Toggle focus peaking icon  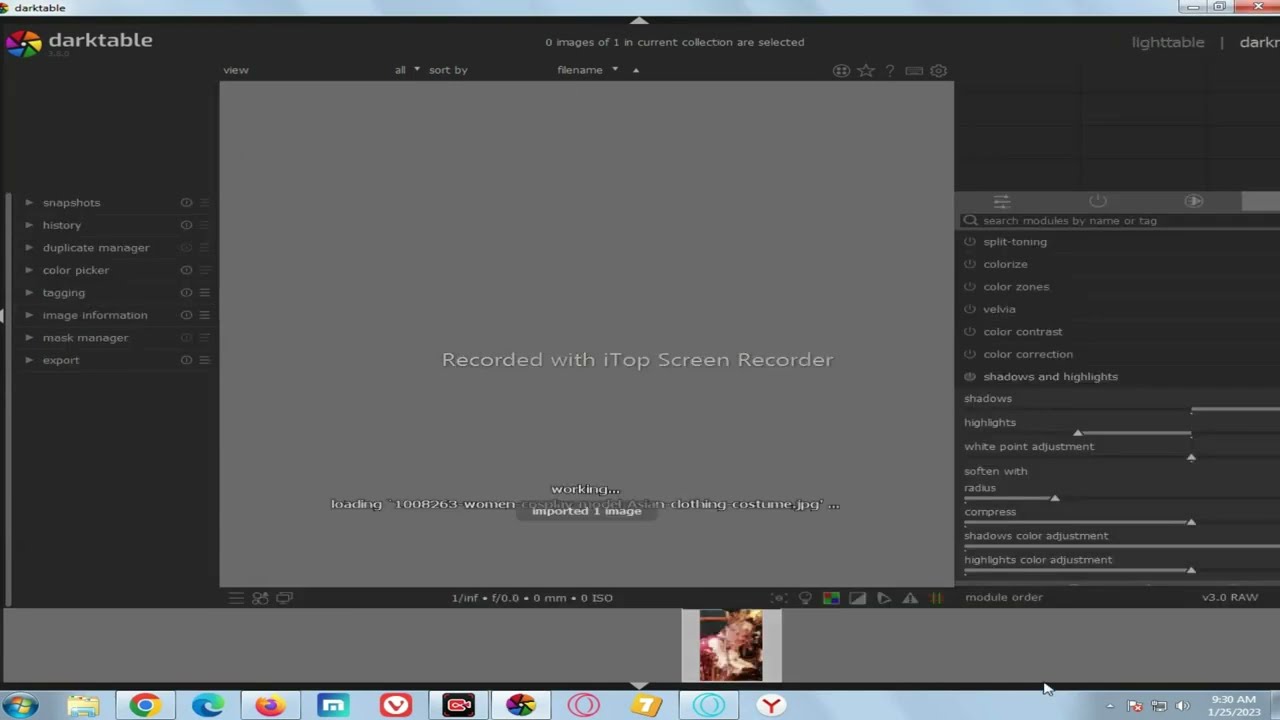pos(779,598)
